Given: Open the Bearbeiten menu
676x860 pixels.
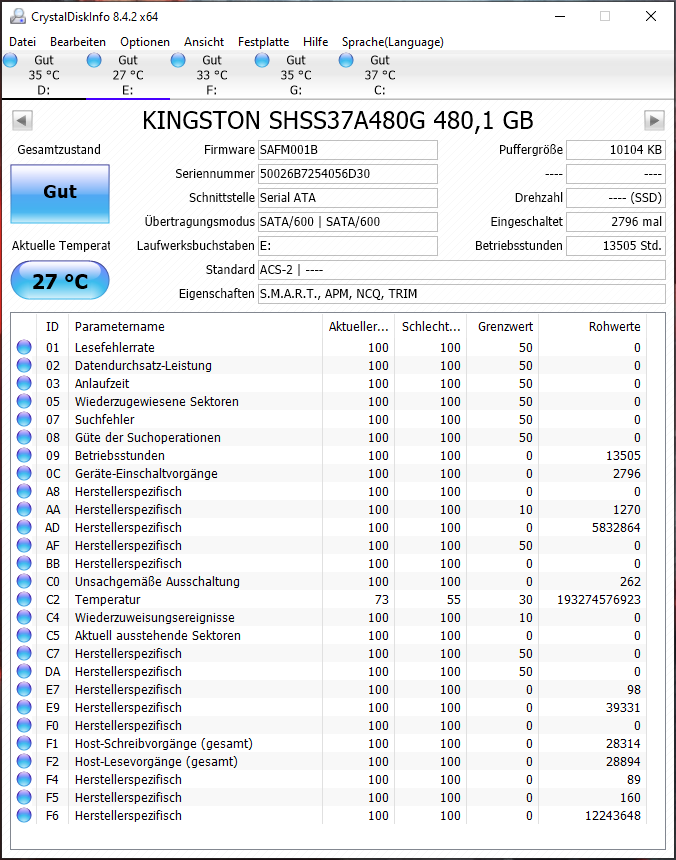Looking at the screenshot, I should point(78,42).
